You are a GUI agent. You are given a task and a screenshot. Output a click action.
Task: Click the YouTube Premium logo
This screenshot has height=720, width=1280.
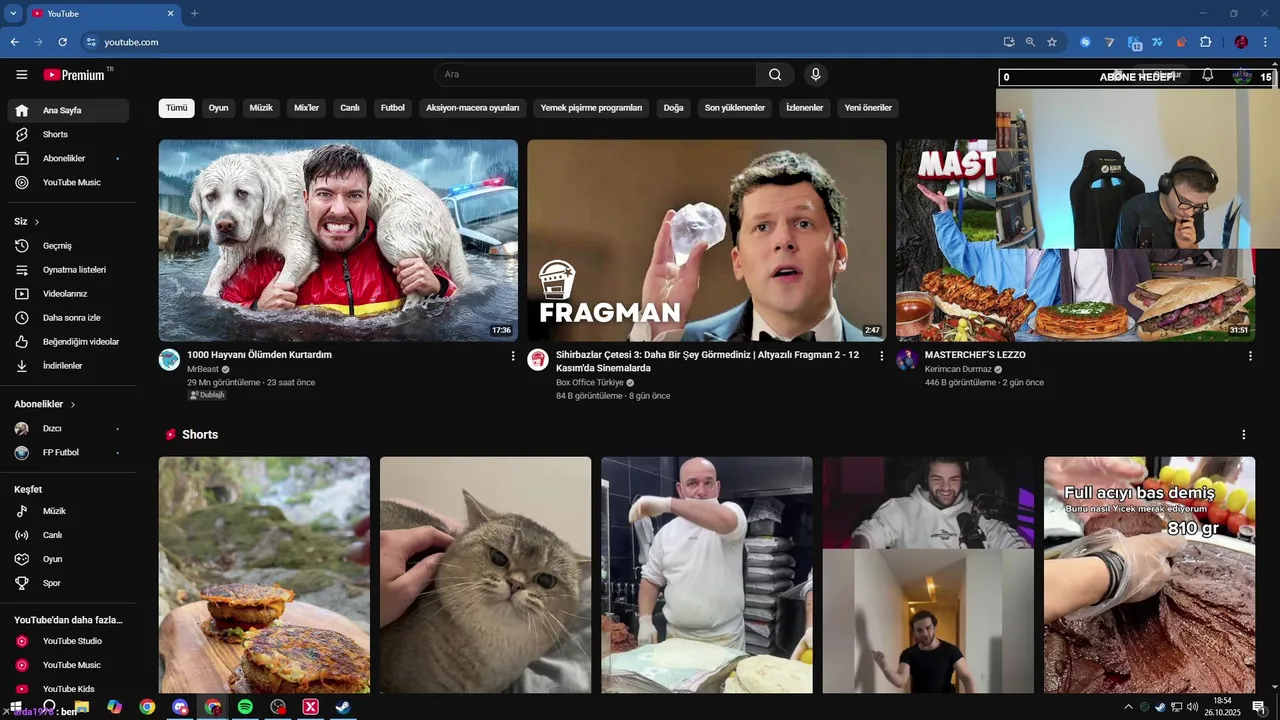74,75
